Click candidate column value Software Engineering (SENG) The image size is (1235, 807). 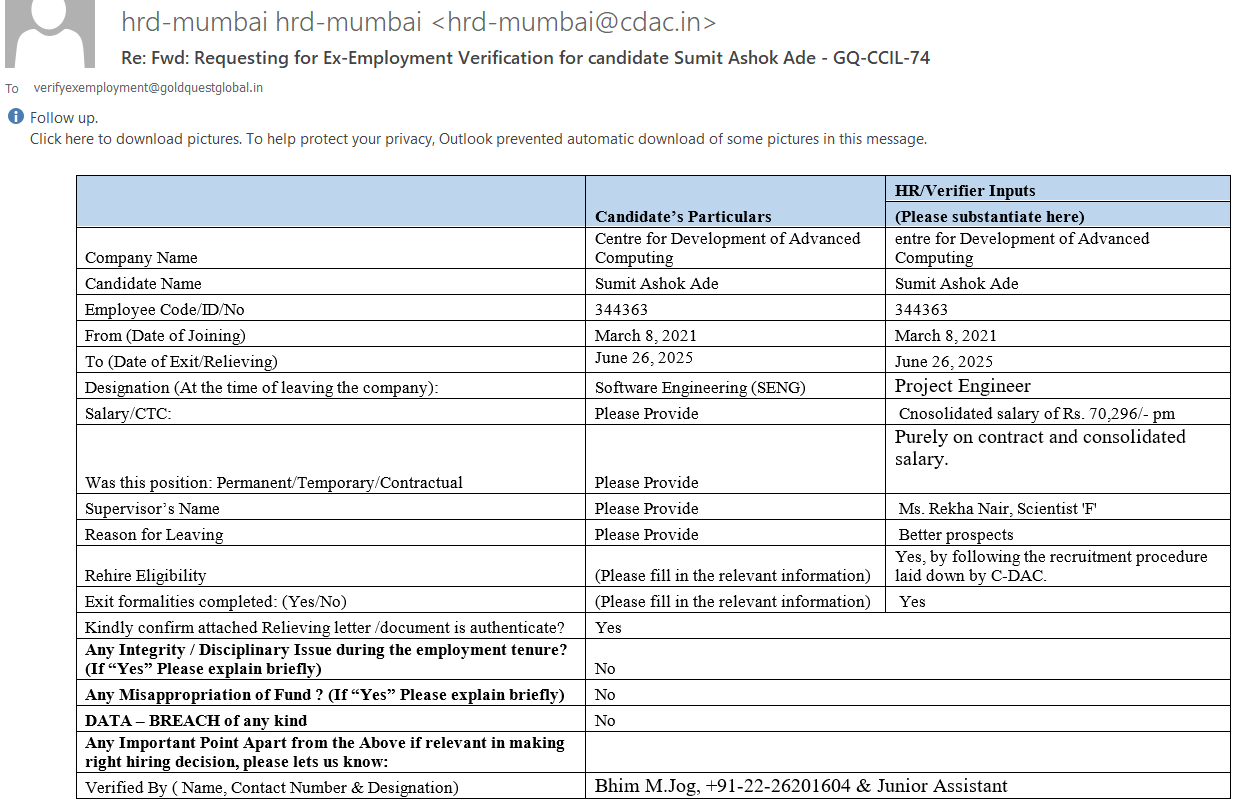point(700,387)
